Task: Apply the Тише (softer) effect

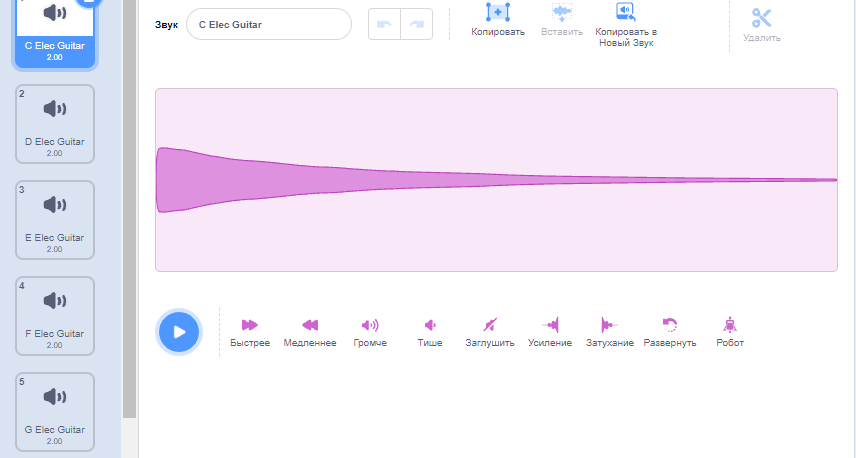Action: (430, 325)
